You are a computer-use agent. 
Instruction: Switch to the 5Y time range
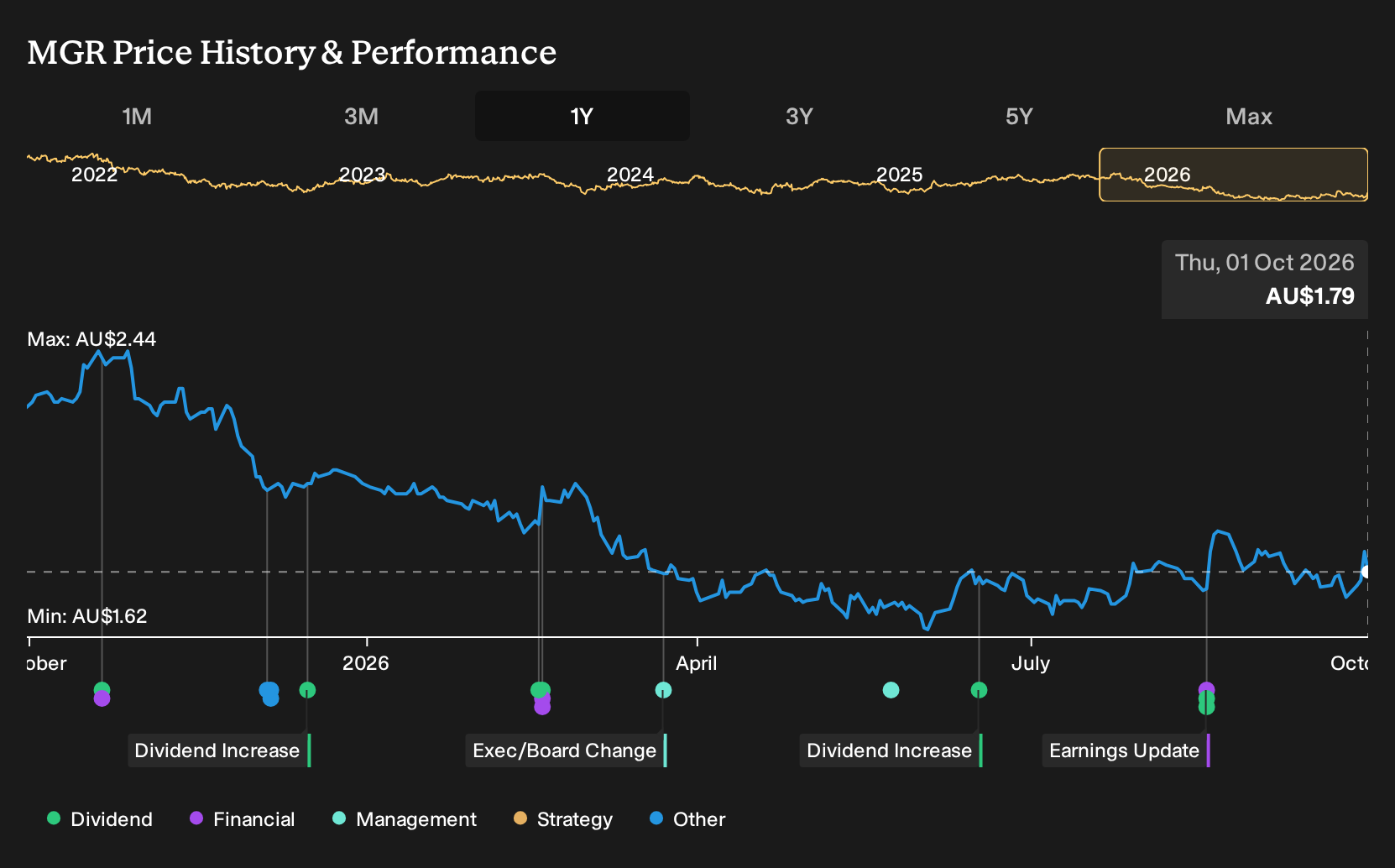1019,116
